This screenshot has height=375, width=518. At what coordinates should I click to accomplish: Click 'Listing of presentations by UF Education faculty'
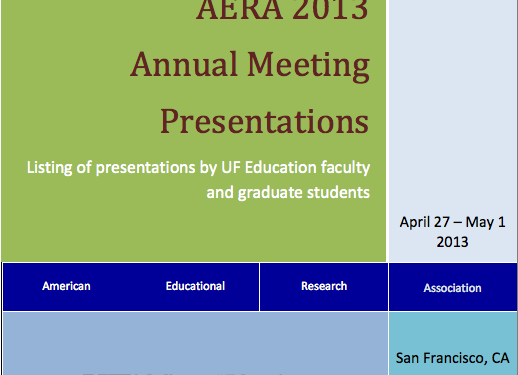tap(198, 168)
